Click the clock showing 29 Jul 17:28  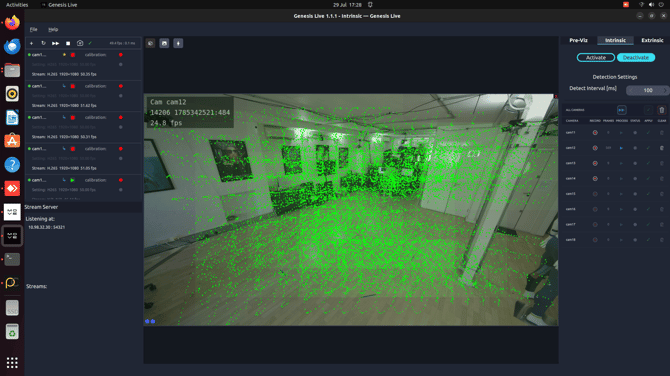pyautogui.click(x=347, y=5)
